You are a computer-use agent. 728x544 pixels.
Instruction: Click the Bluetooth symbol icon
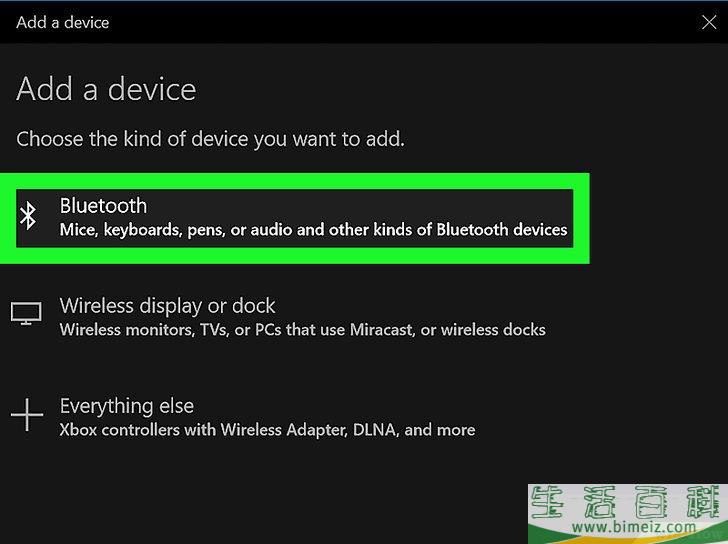click(x=29, y=216)
